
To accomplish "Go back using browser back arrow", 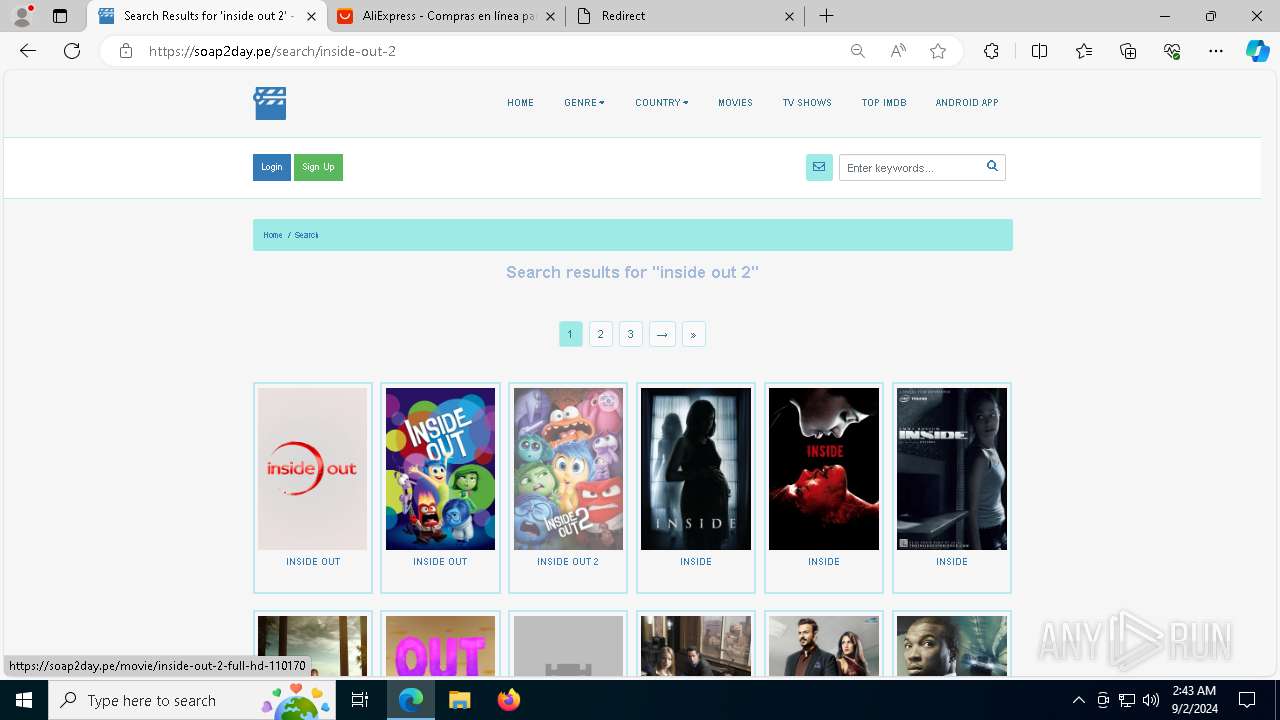I will click(28, 51).
